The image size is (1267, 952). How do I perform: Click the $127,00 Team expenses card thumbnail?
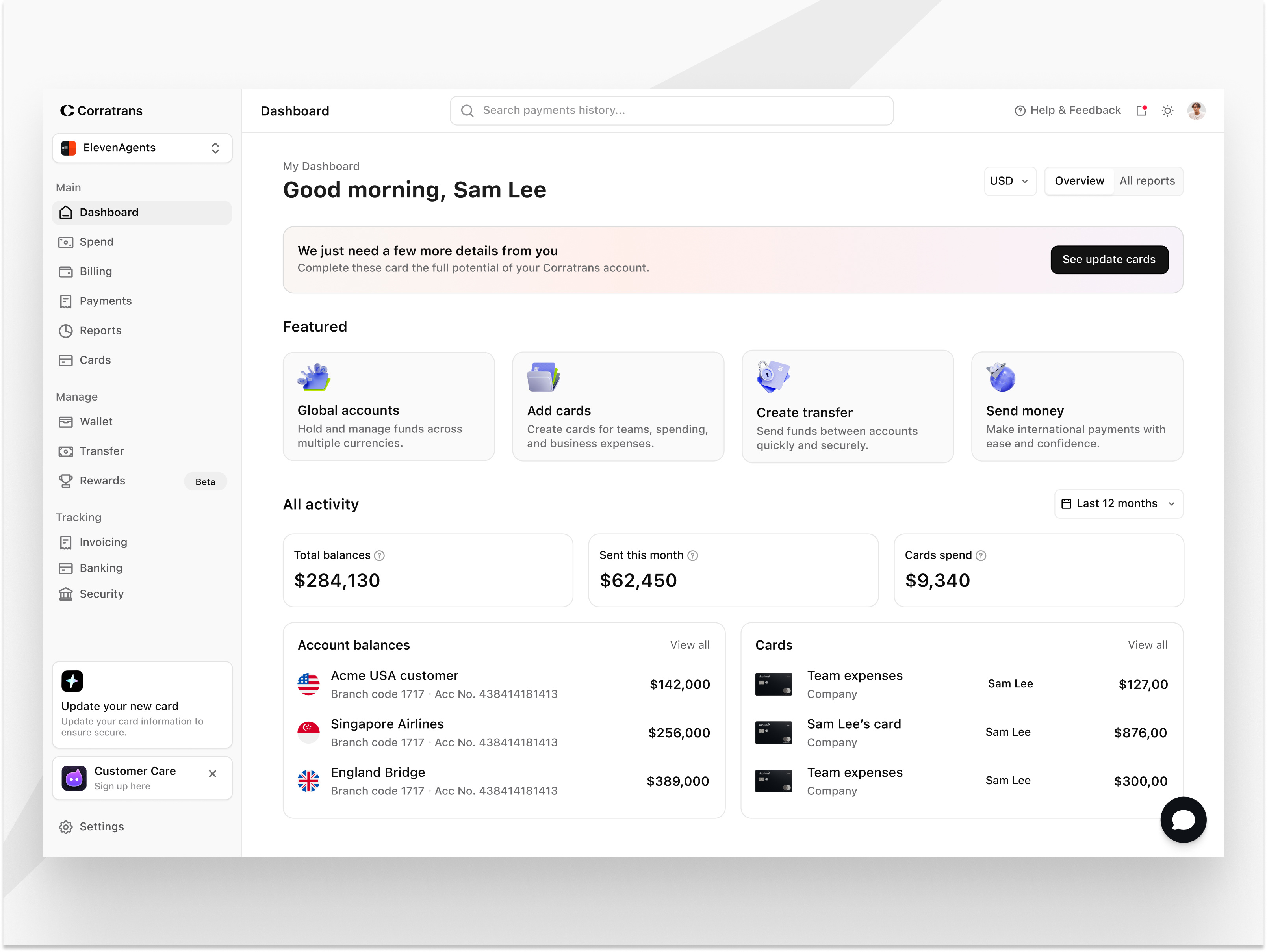tap(773, 685)
